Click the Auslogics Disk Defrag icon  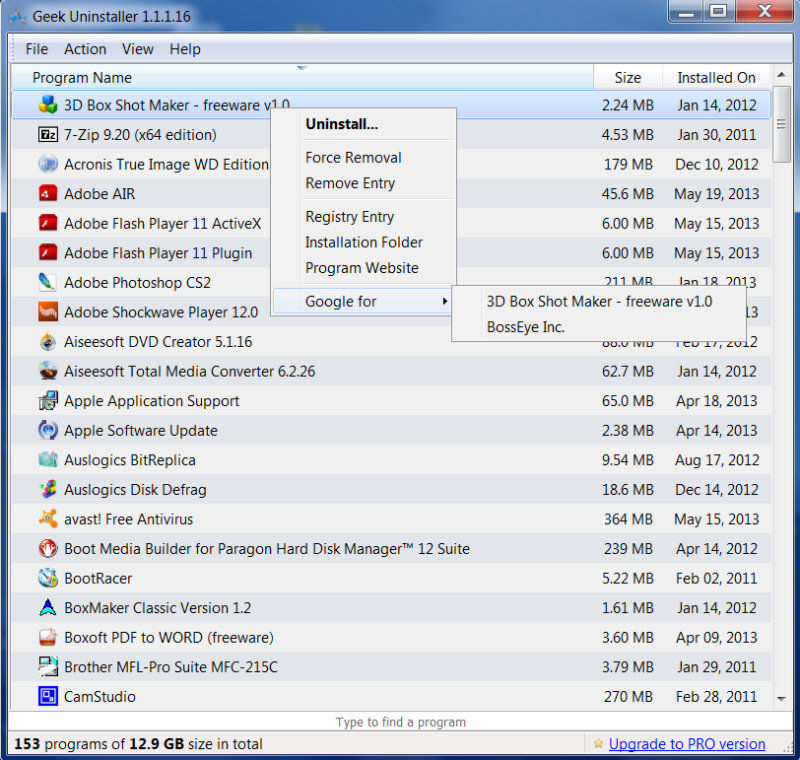[x=48, y=490]
